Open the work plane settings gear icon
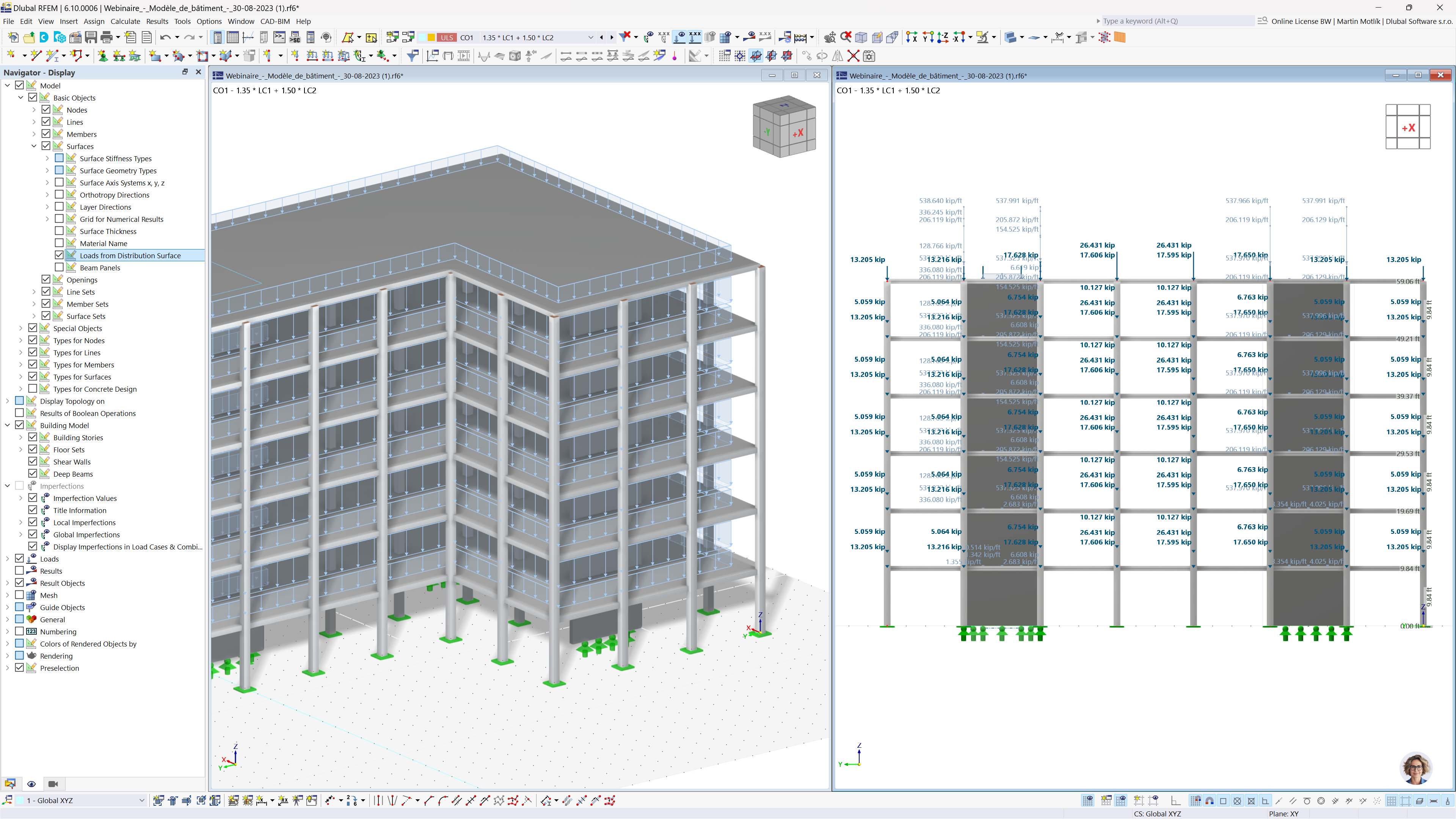Image resolution: width=1456 pixels, height=819 pixels. pyautogui.click(x=869, y=56)
